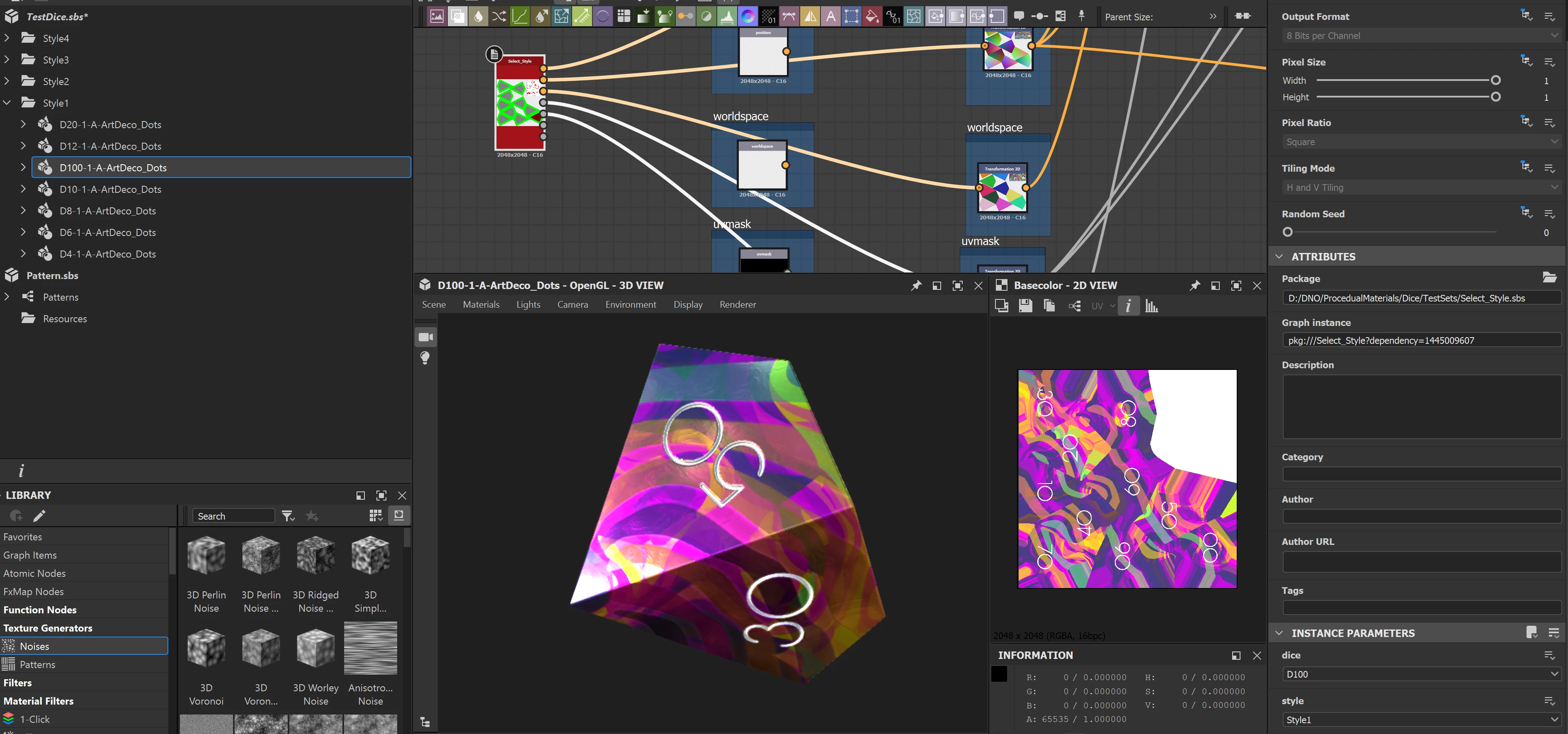Browse for package file with folder button
This screenshot has width=1568, height=734.
[1549, 278]
